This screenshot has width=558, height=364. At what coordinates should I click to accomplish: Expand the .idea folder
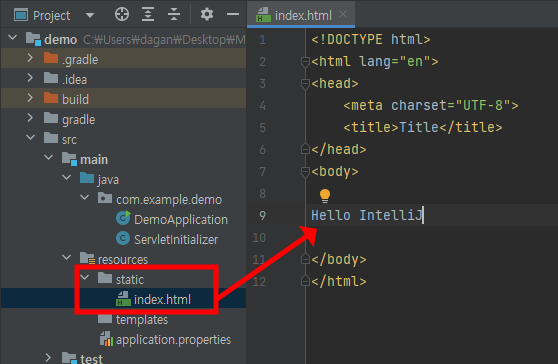30,78
